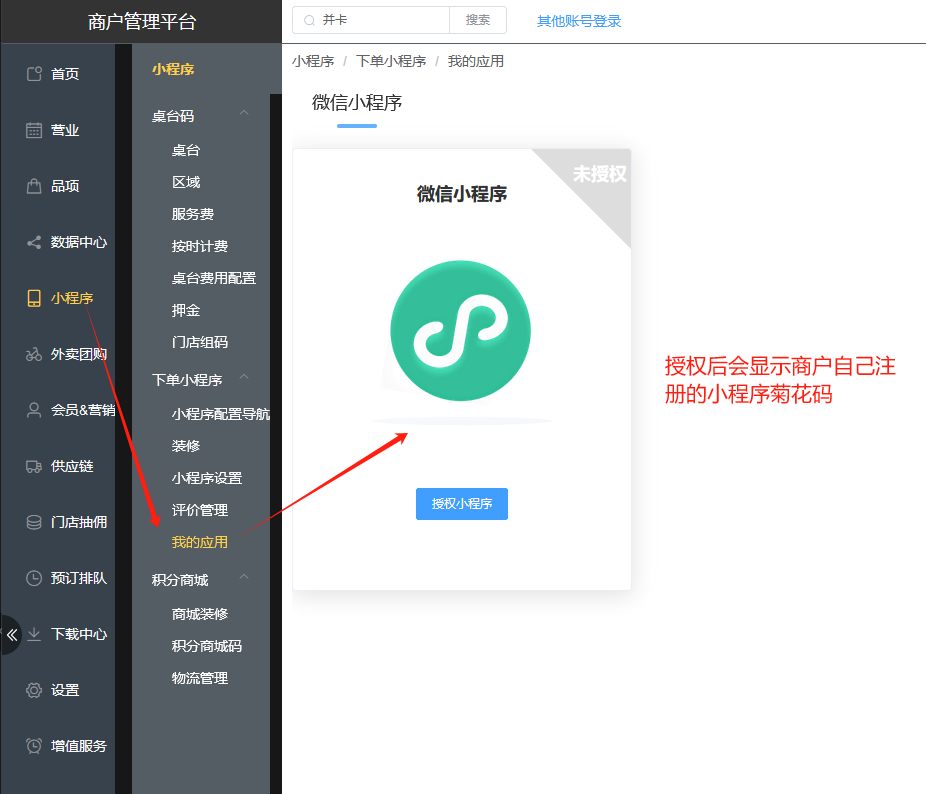926x794 pixels.
Task: Open 营业 in main navigation
Action: [x=65, y=130]
